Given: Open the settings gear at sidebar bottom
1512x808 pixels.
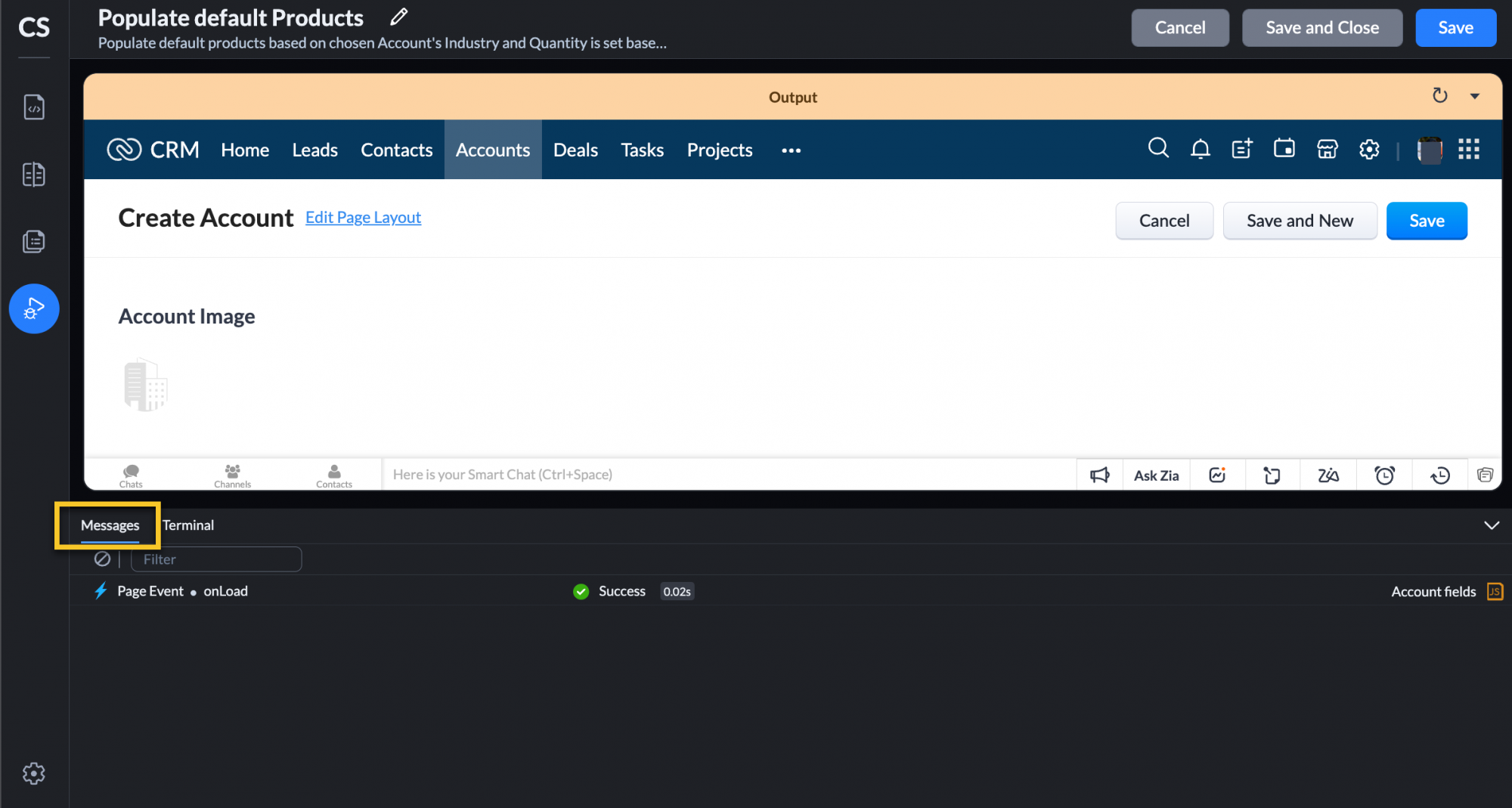Looking at the screenshot, I should (34, 773).
